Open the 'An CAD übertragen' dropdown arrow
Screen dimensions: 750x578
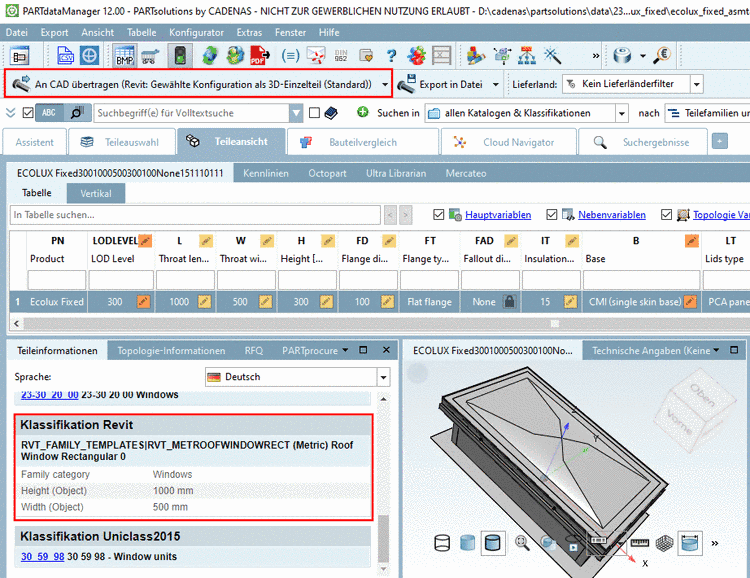click(x=385, y=84)
